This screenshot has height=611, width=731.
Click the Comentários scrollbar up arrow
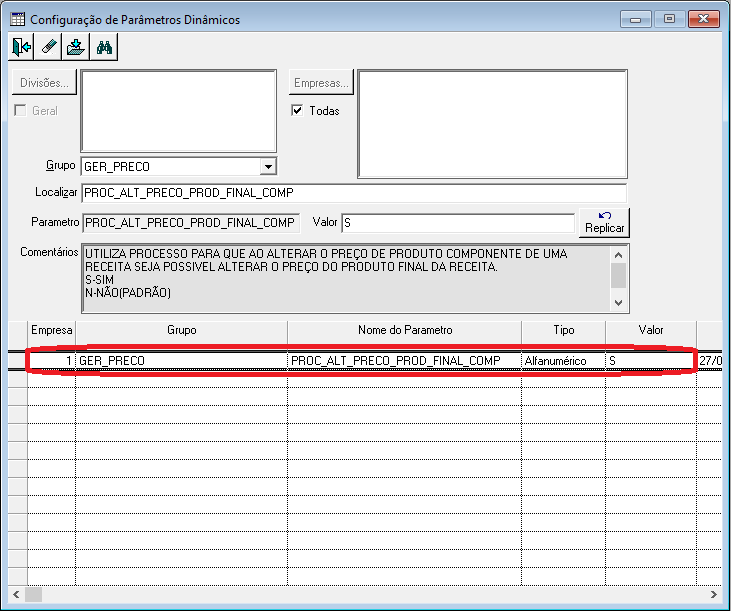tap(619, 255)
